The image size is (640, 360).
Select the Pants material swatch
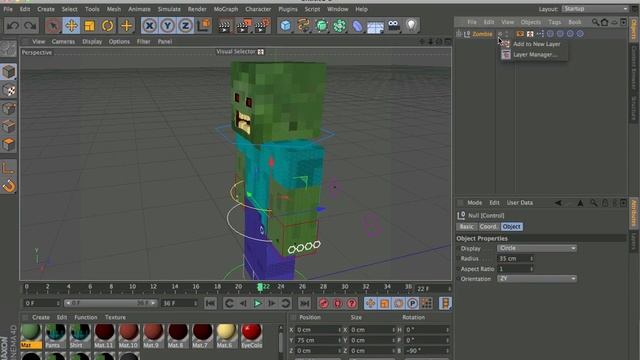coord(55,336)
